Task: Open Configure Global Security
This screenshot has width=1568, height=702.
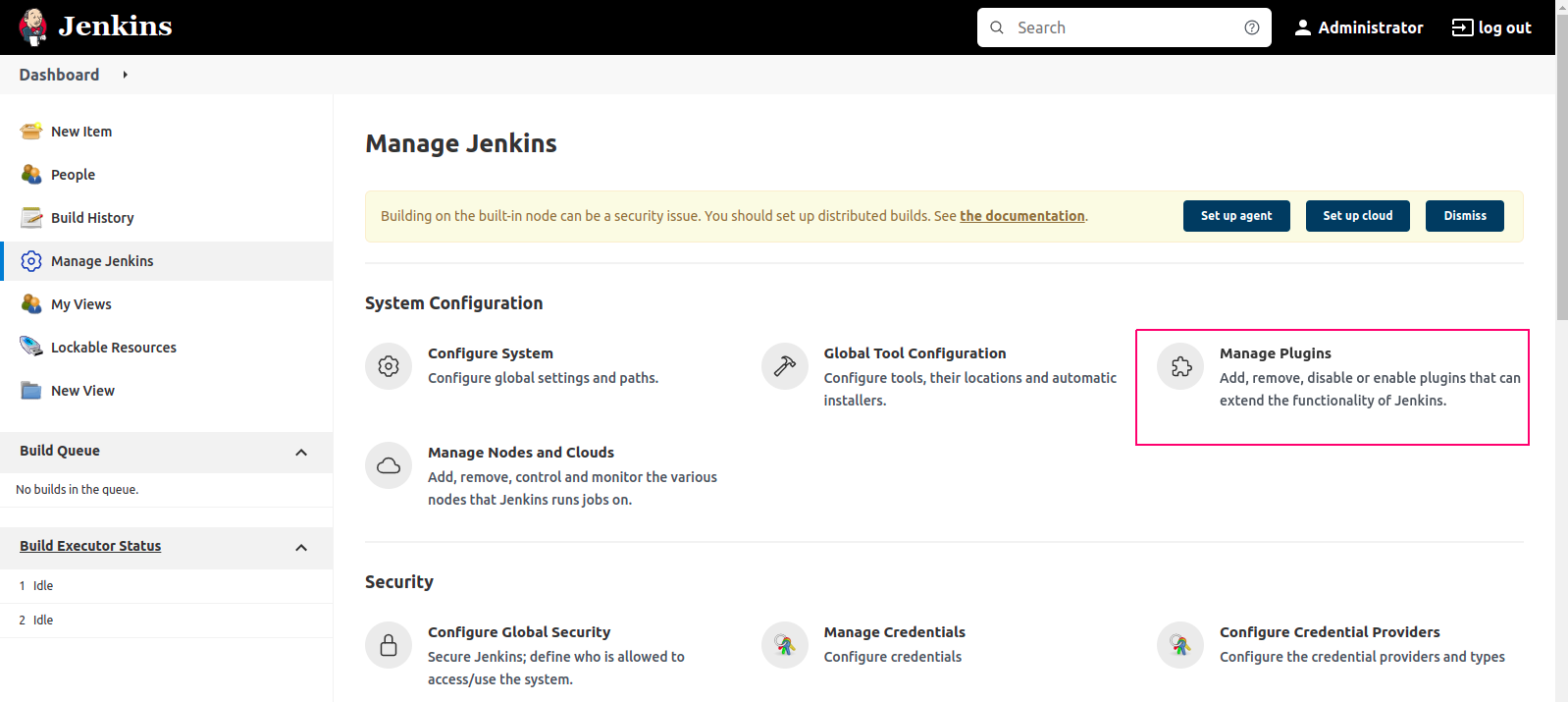Action: (x=519, y=632)
